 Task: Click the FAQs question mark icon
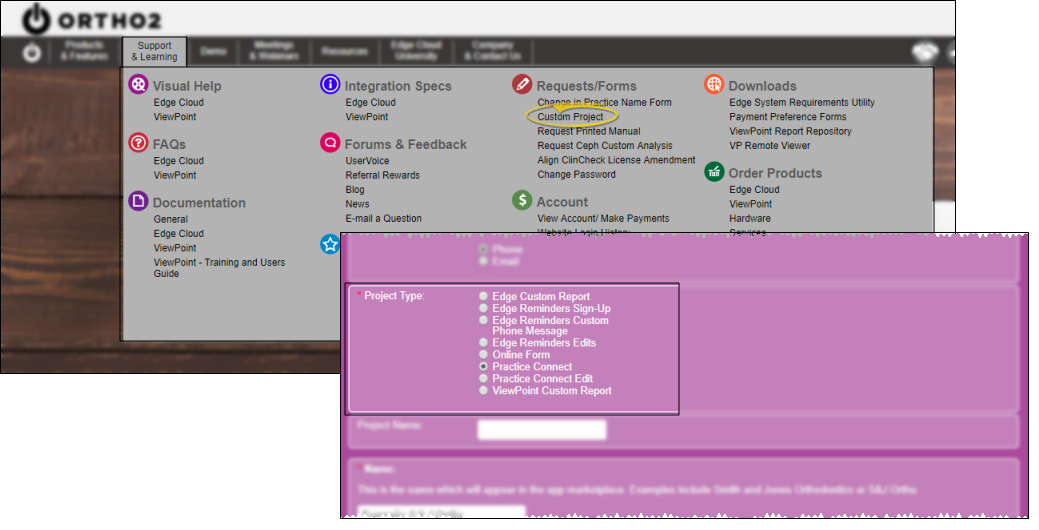138,143
